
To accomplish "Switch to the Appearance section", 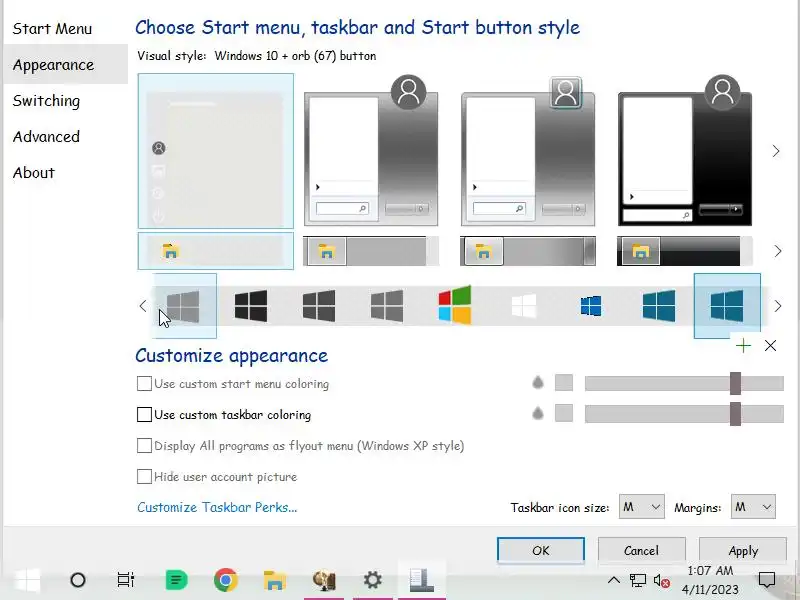I will [65, 65].
